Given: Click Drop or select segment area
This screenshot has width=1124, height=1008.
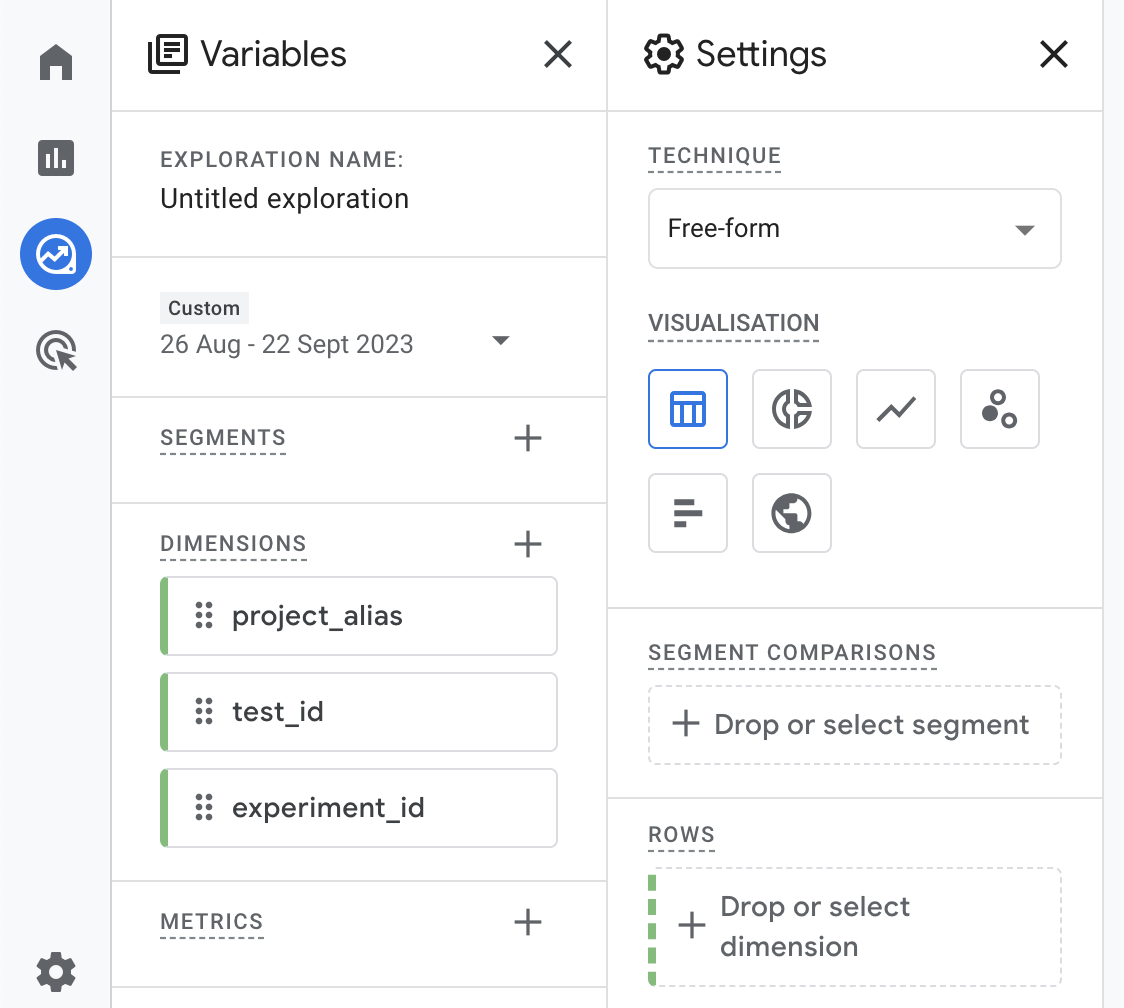Looking at the screenshot, I should pos(854,725).
